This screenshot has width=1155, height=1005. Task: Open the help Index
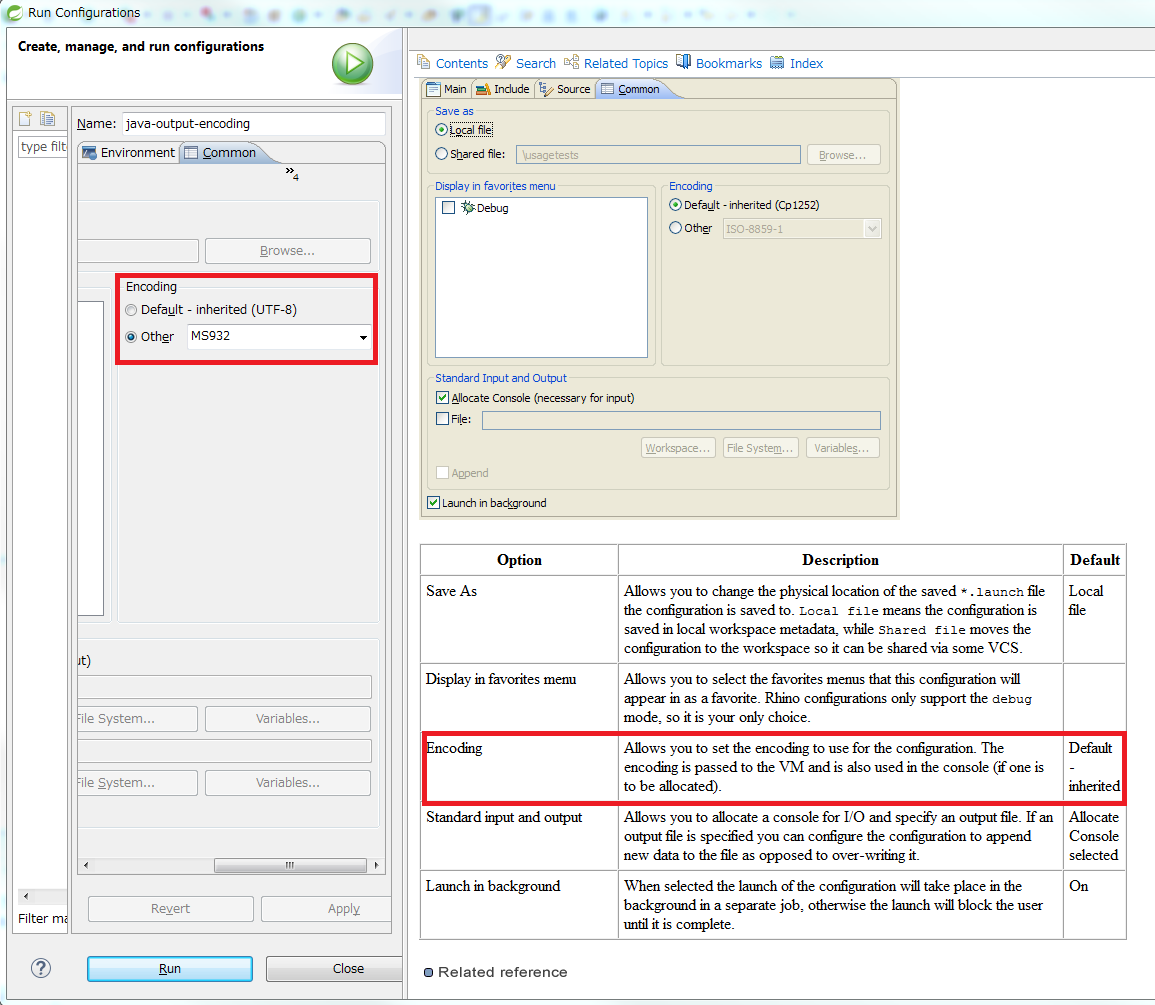(x=799, y=62)
